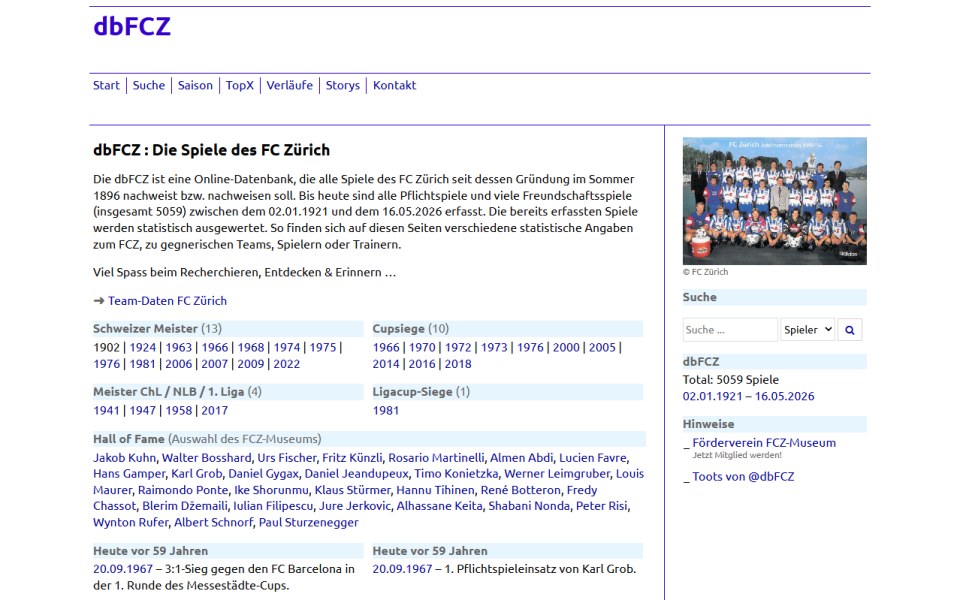Open Alhassane Keita player page
This screenshot has height=600, width=960.
[x=439, y=506]
